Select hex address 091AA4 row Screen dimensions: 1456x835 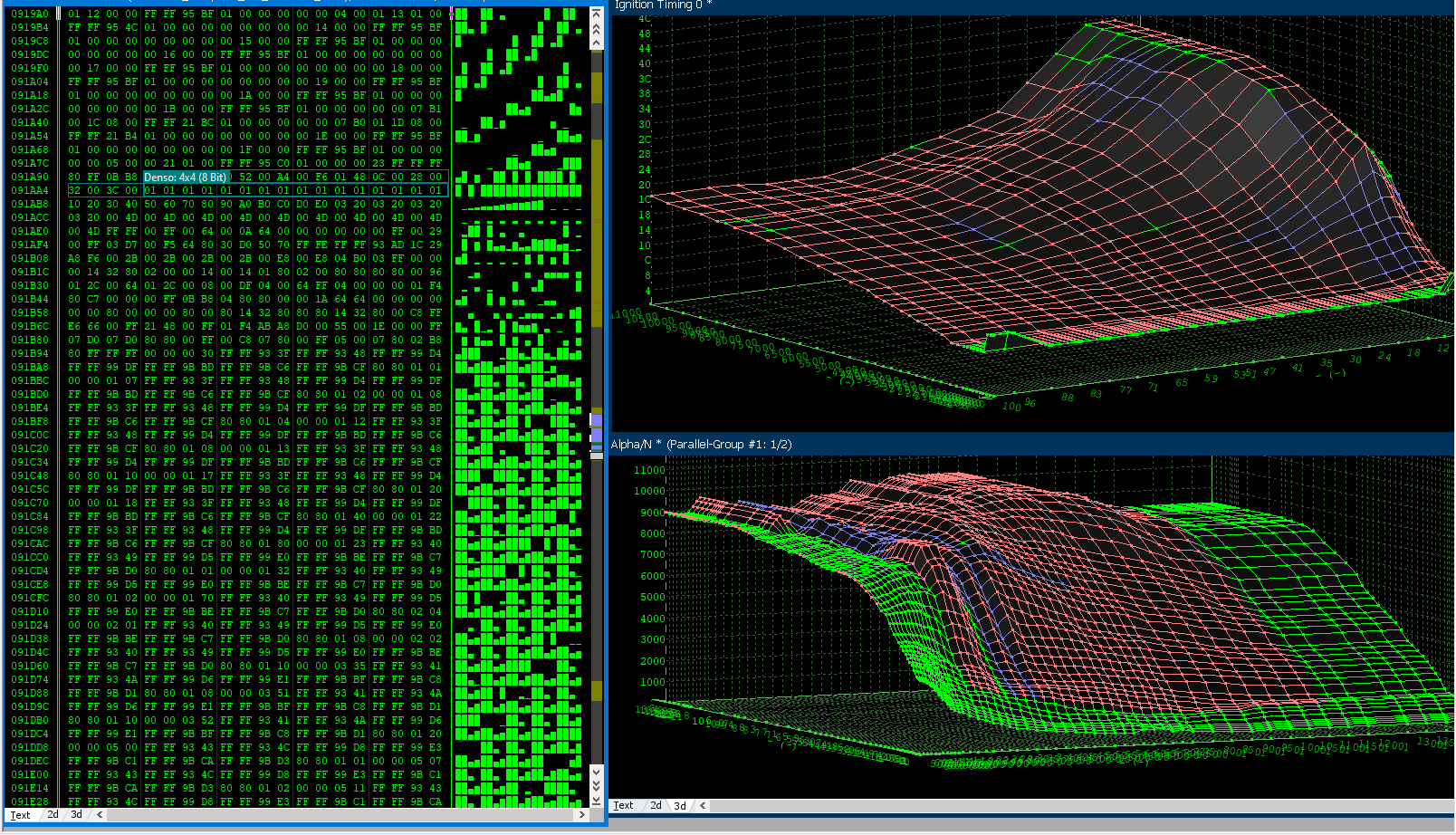[30, 190]
